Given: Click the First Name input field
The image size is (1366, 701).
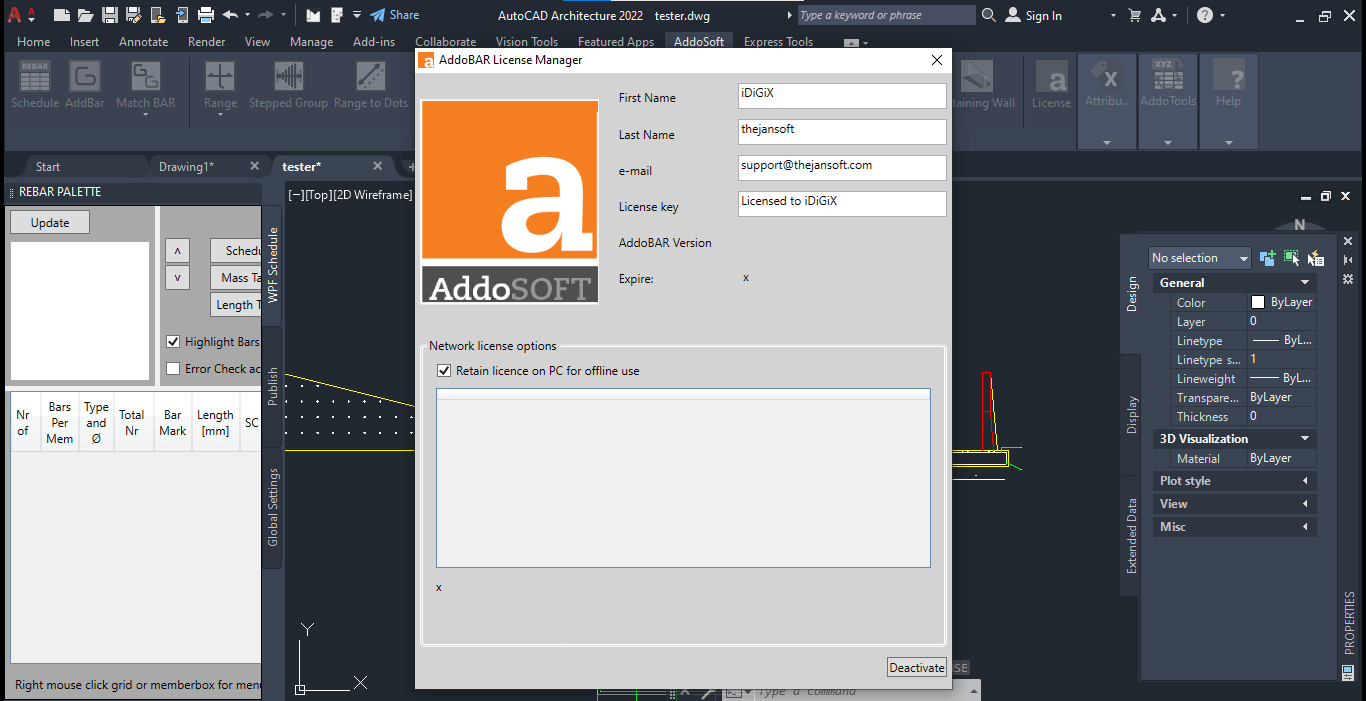Looking at the screenshot, I should point(842,96).
